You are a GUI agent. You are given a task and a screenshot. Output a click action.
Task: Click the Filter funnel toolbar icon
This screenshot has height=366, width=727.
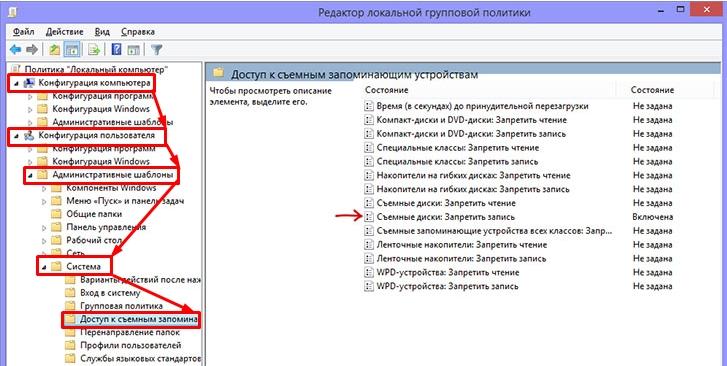157,49
